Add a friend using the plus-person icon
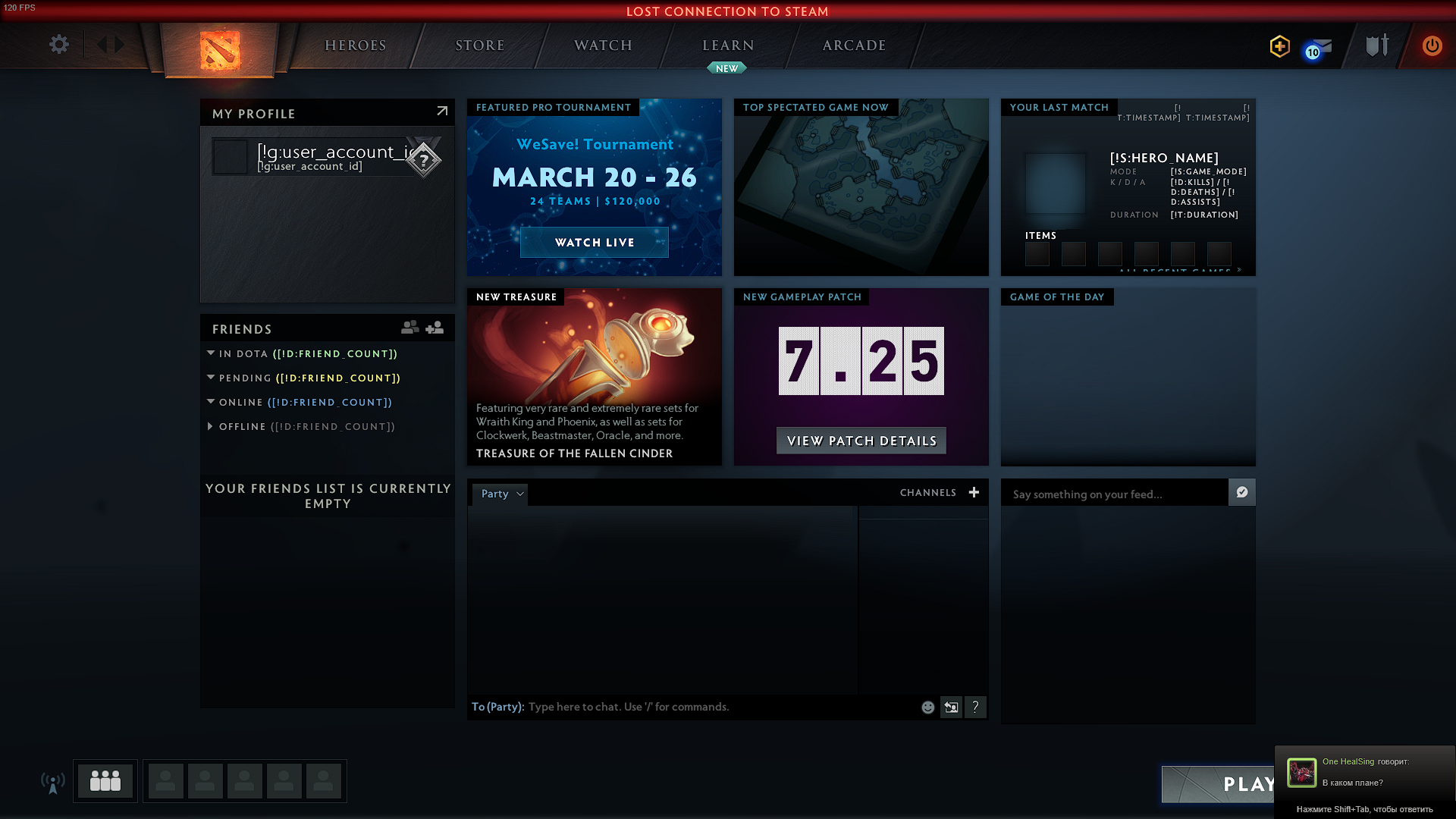Viewport: 1456px width, 819px height. [435, 327]
